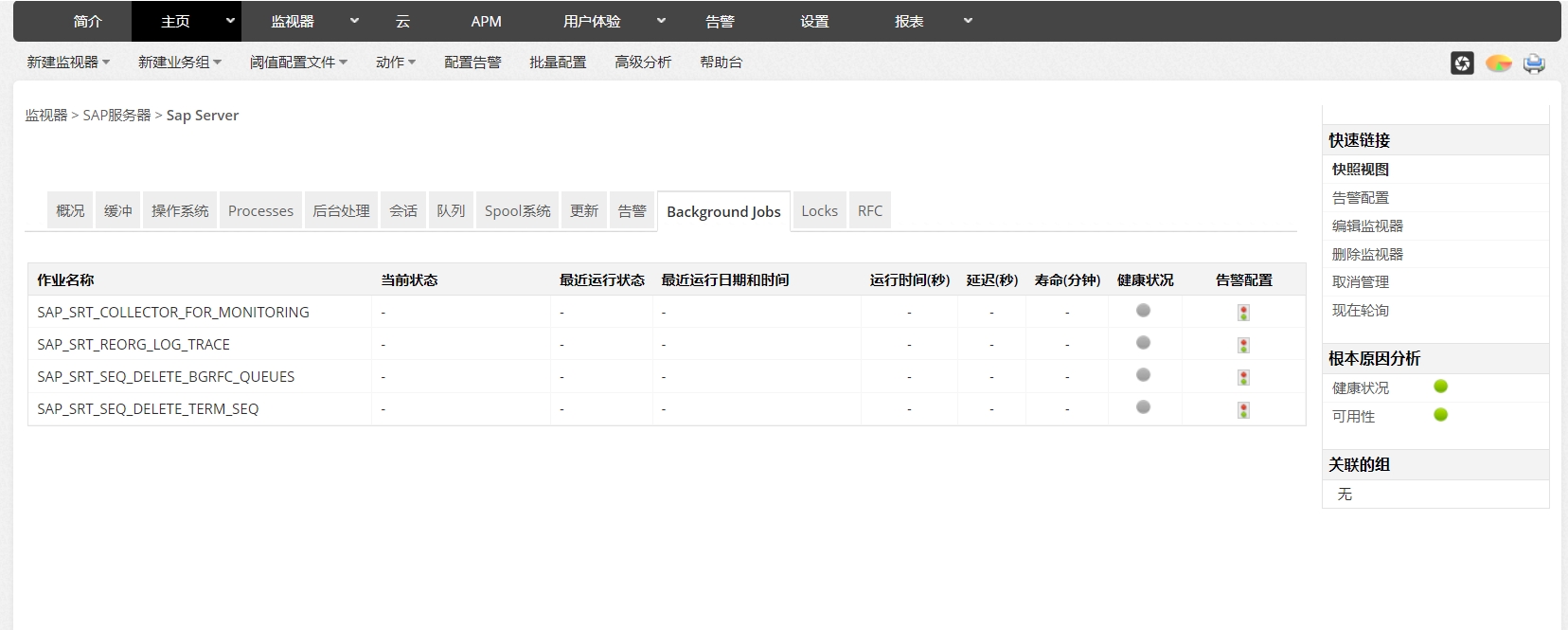Expand the 监视器 menu arrow
This screenshot has width=1568, height=630.
coord(354,21)
